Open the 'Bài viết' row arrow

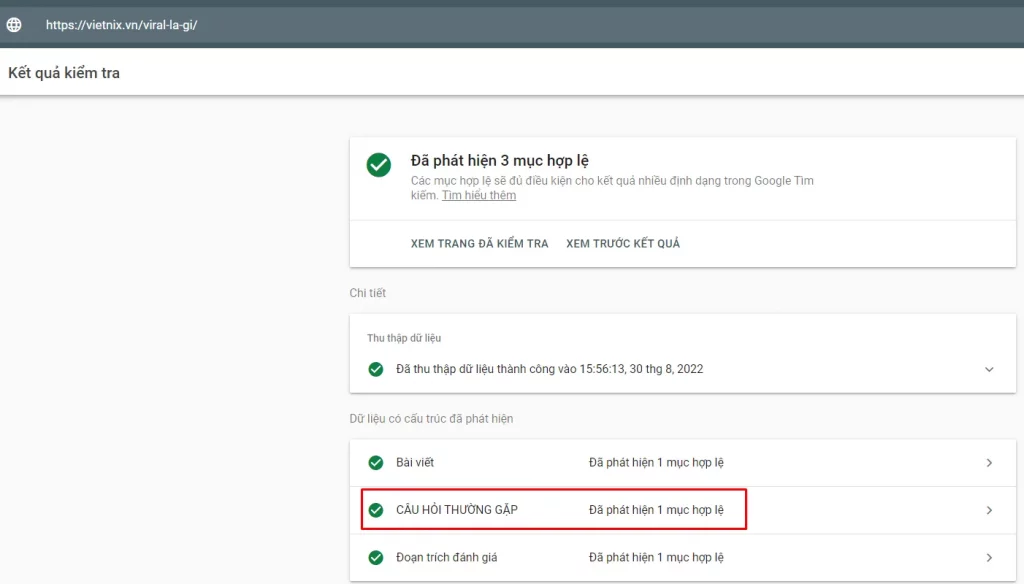point(989,462)
